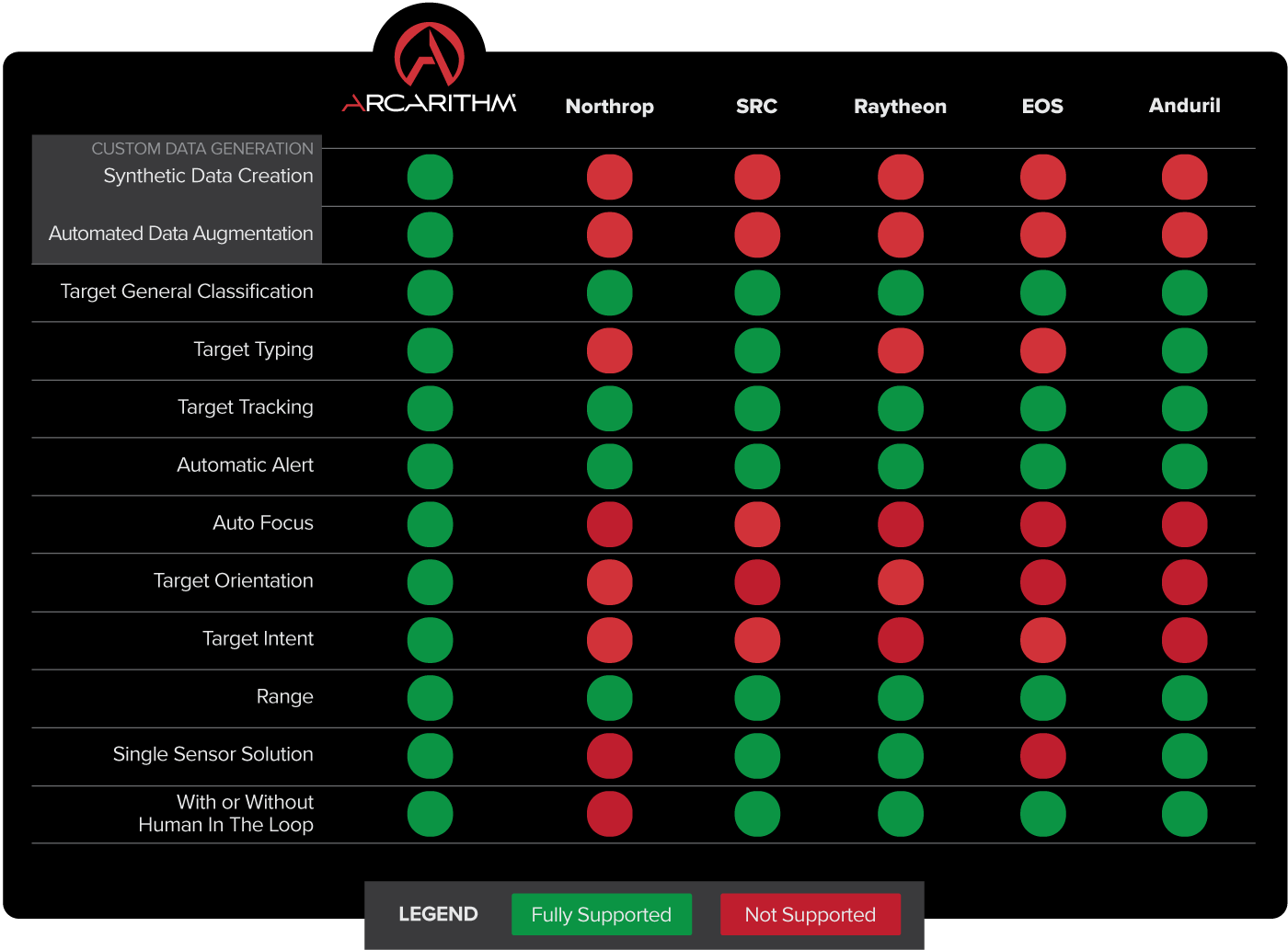Image resolution: width=1288 pixels, height=950 pixels.
Task: Click Northrop red dot for Human In The Loop
Action: pyautogui.click(x=610, y=815)
